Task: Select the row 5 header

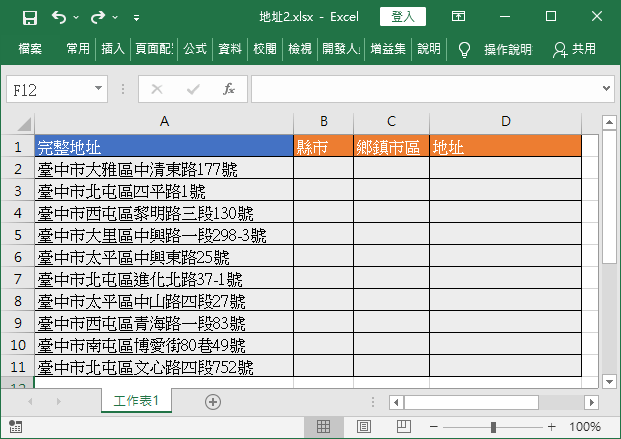Action: click(18, 235)
